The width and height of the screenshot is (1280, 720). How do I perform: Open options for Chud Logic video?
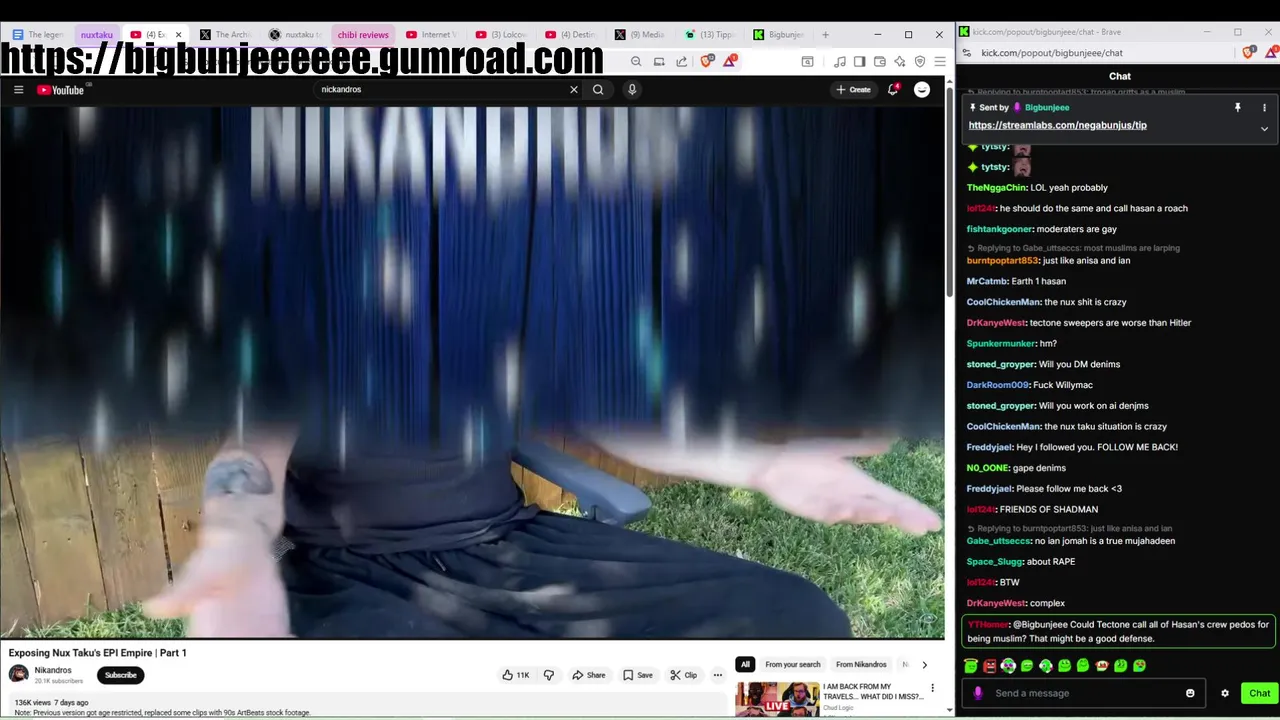(932, 688)
